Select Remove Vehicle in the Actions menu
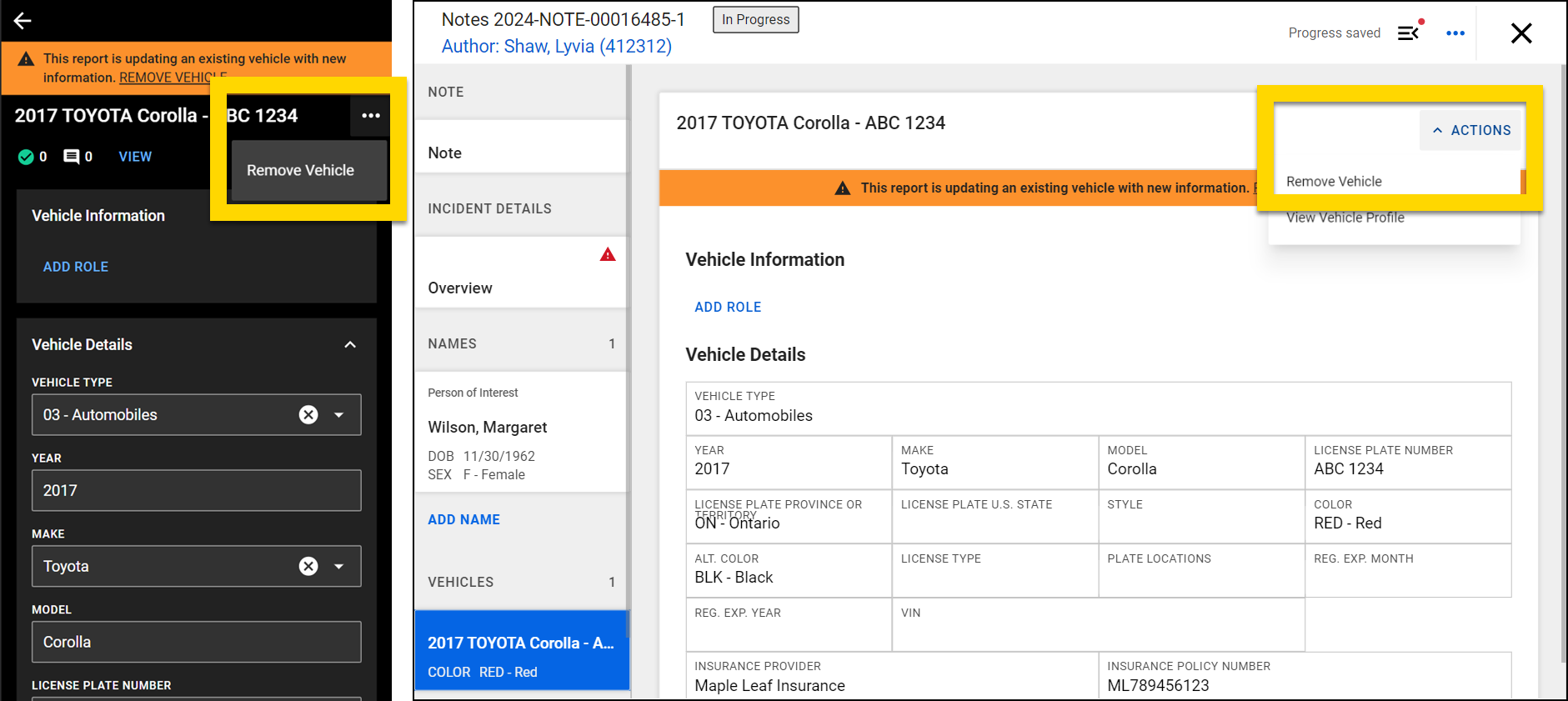1568x701 pixels. click(x=1334, y=182)
